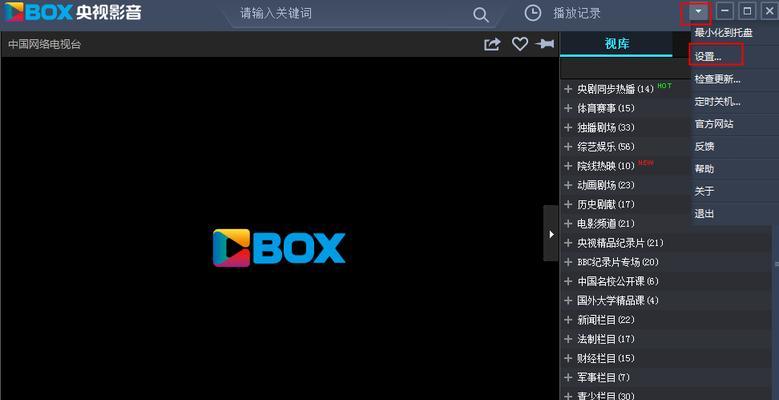Click the CBOX logo in title bar
Viewport: 779px width, 400px height.
pyautogui.click(x=73, y=12)
